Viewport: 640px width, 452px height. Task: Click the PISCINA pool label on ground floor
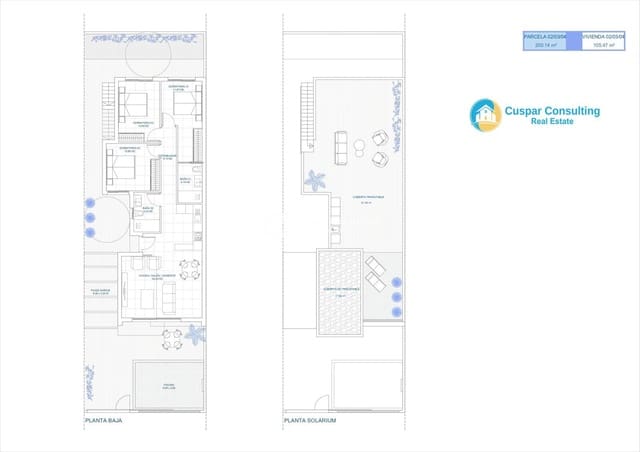pos(169,386)
